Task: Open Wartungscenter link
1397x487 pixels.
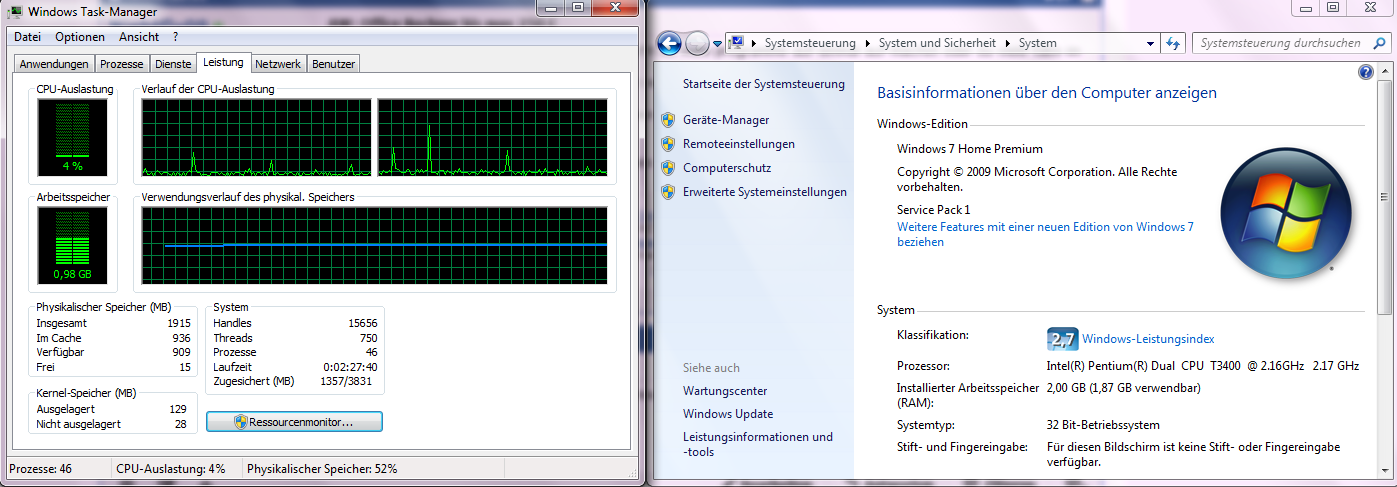Action: [x=725, y=391]
